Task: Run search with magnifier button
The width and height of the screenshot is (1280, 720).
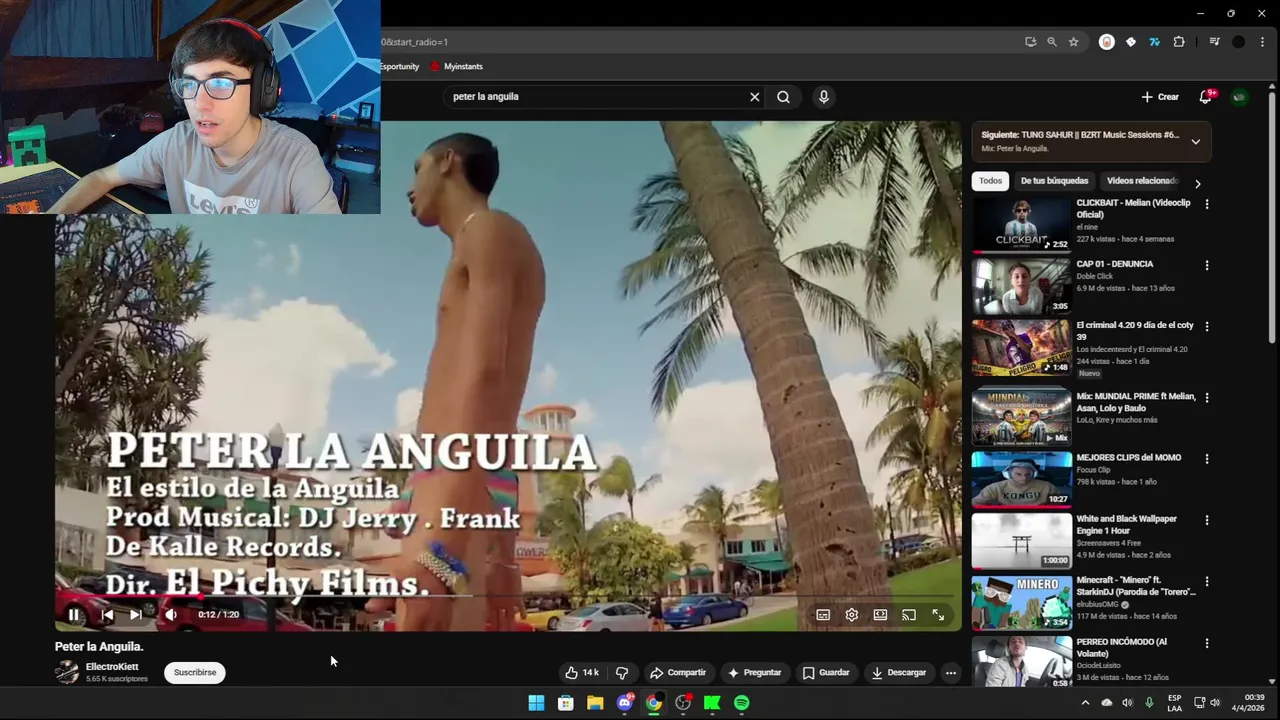Action: pyautogui.click(x=783, y=97)
